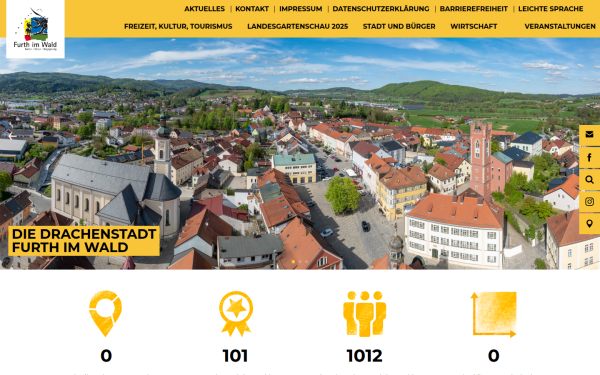This screenshot has width=600, height=375.
Task: Open the Aktuelles link
Action: tap(204, 8)
